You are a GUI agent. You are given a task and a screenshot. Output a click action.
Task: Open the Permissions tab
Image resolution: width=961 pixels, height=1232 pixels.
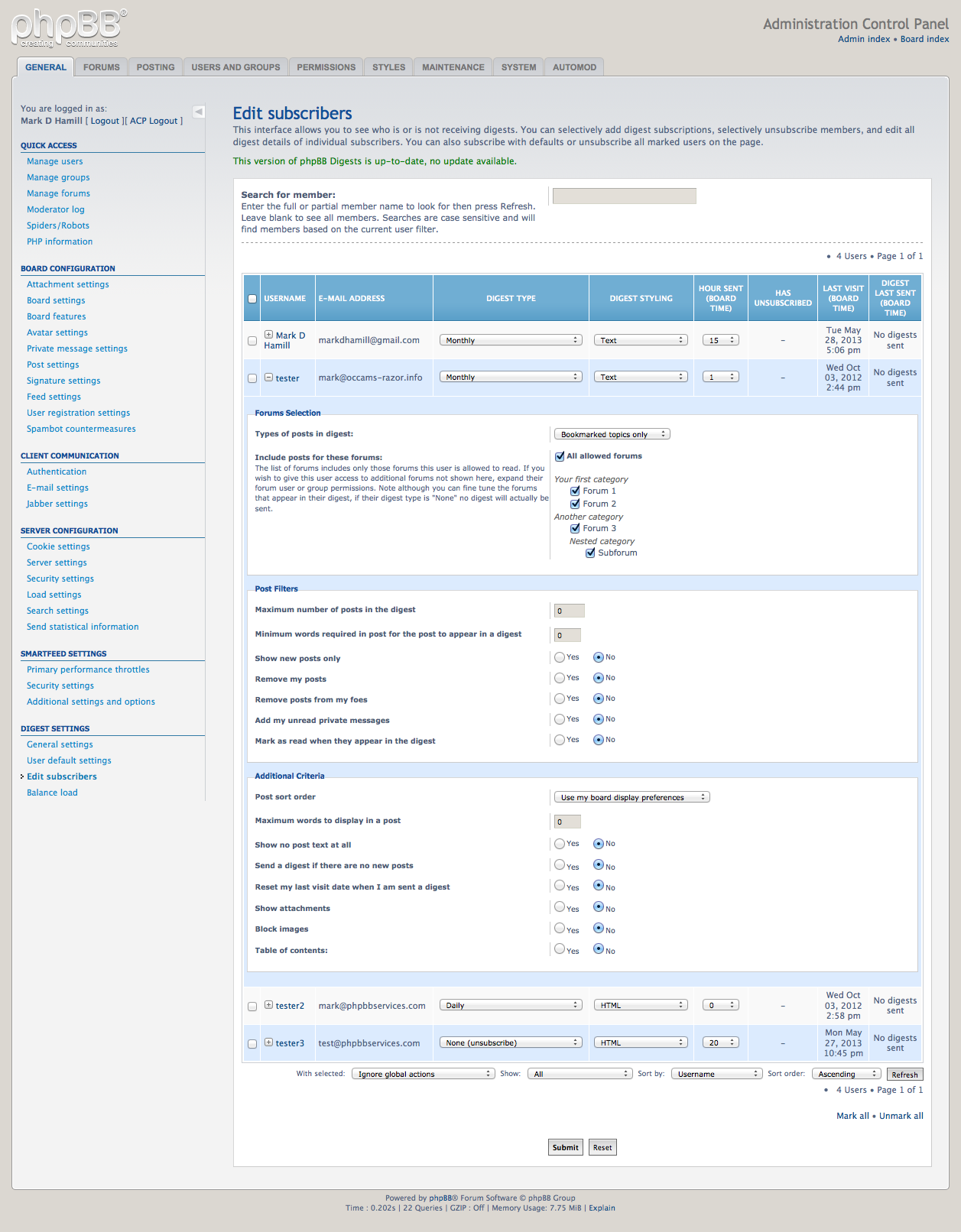click(x=326, y=67)
